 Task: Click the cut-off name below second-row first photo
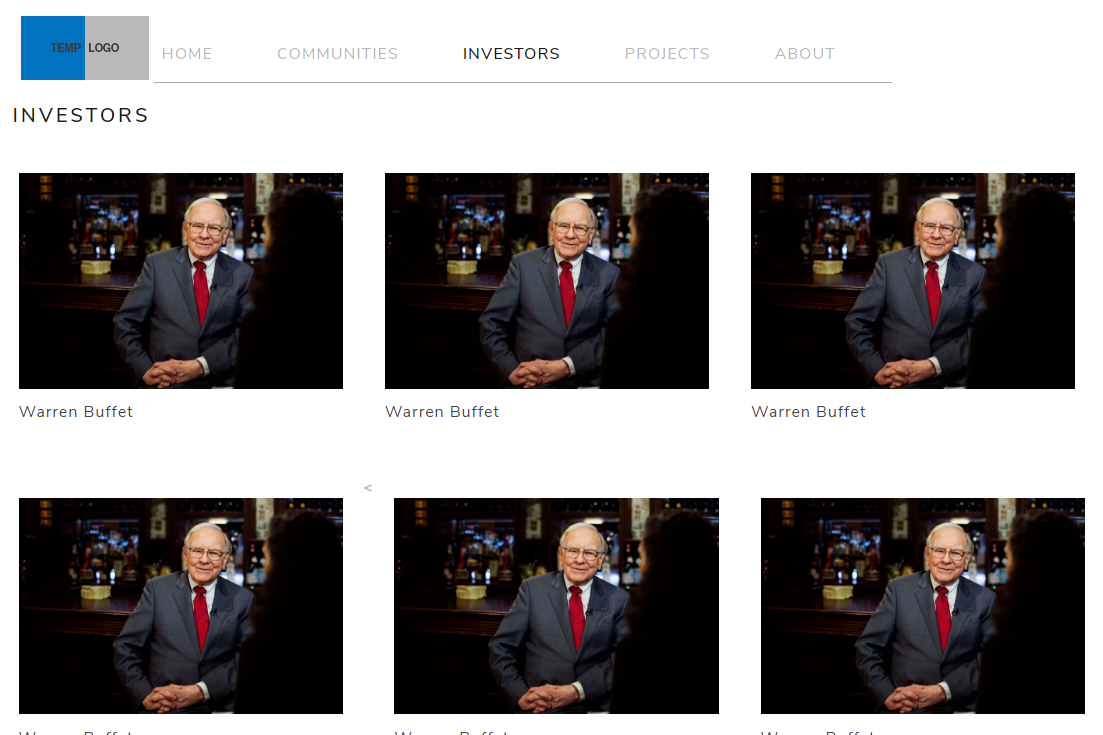click(76, 732)
